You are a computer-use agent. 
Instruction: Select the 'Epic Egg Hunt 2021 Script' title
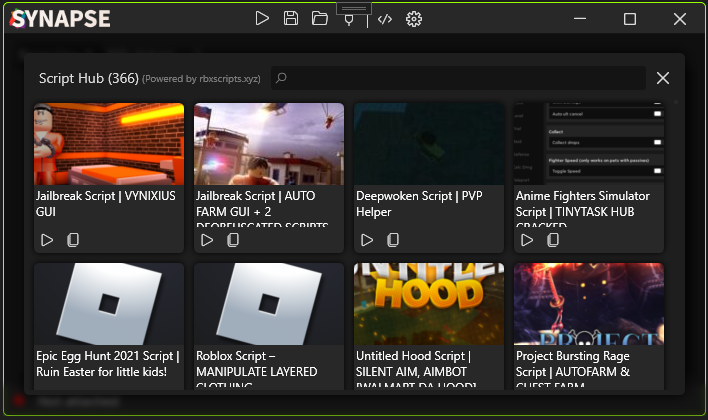[x=107, y=364]
